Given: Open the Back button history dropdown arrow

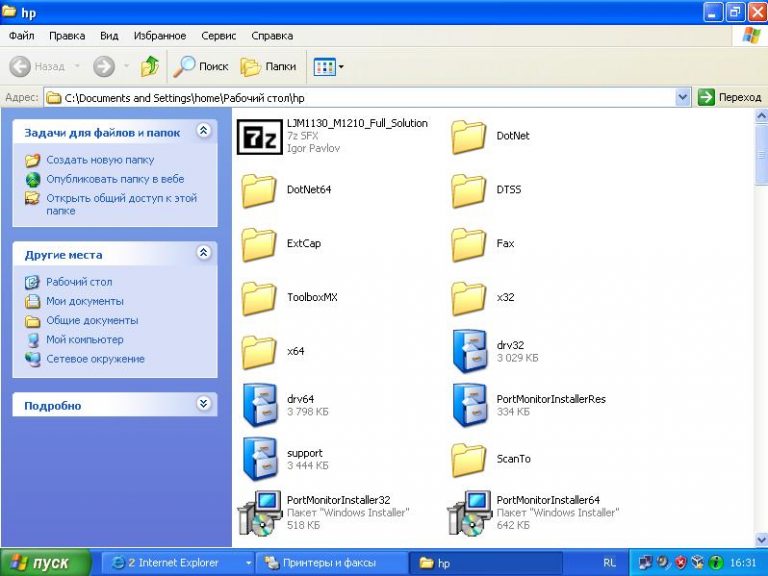Looking at the screenshot, I should coord(77,66).
